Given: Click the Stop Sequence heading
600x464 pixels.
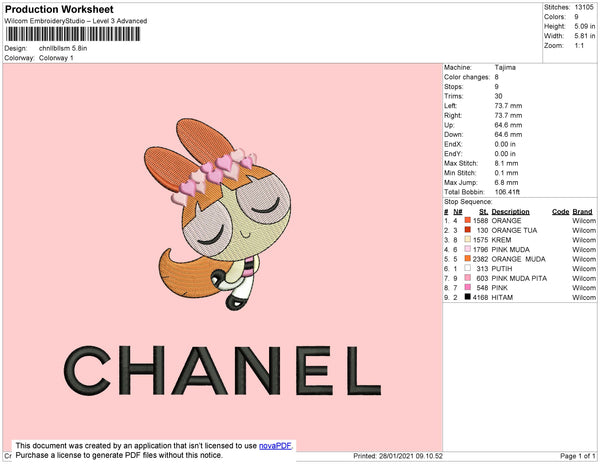Looking at the screenshot, I should [x=468, y=202].
